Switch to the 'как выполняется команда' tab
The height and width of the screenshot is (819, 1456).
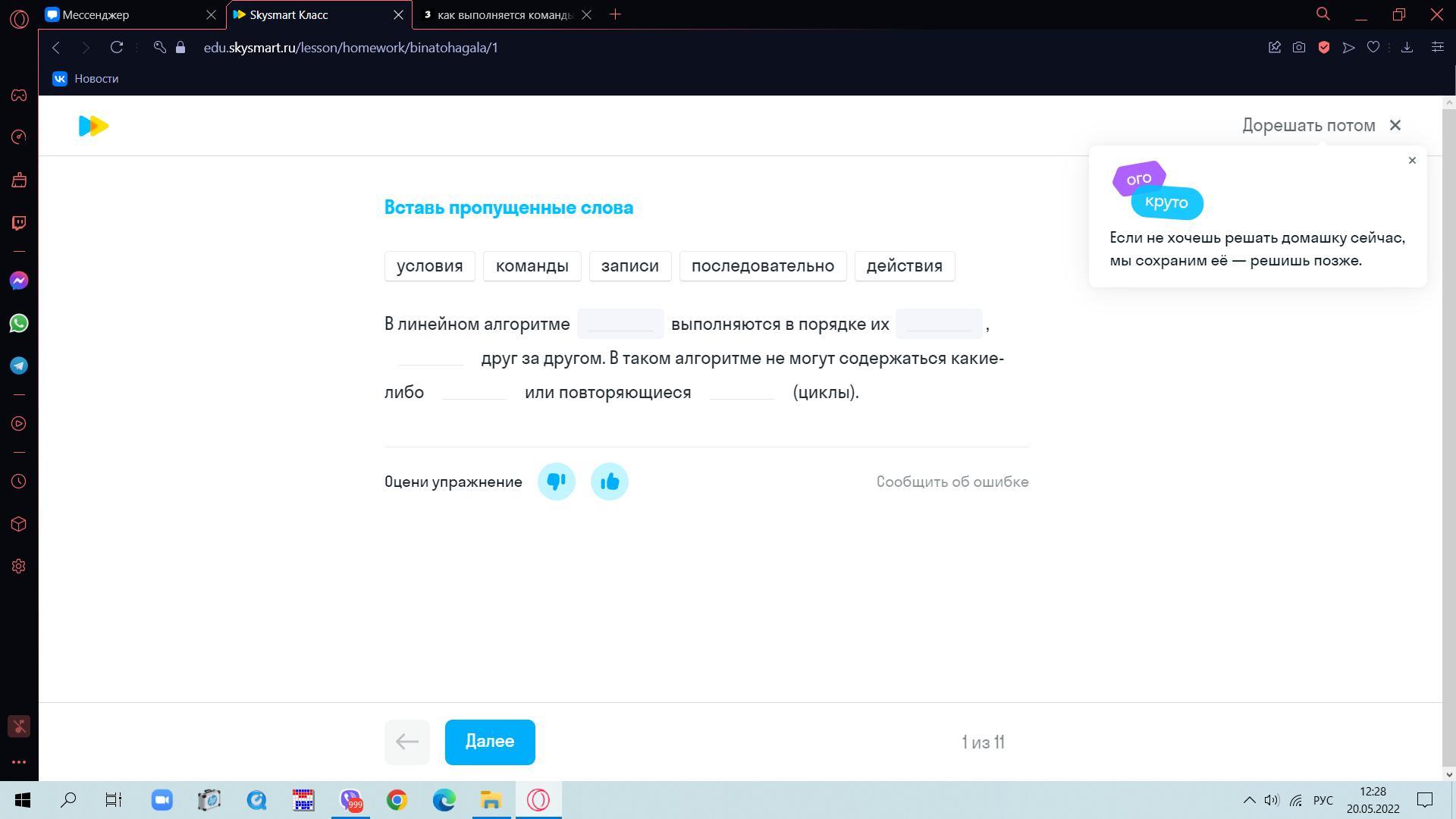[x=500, y=14]
